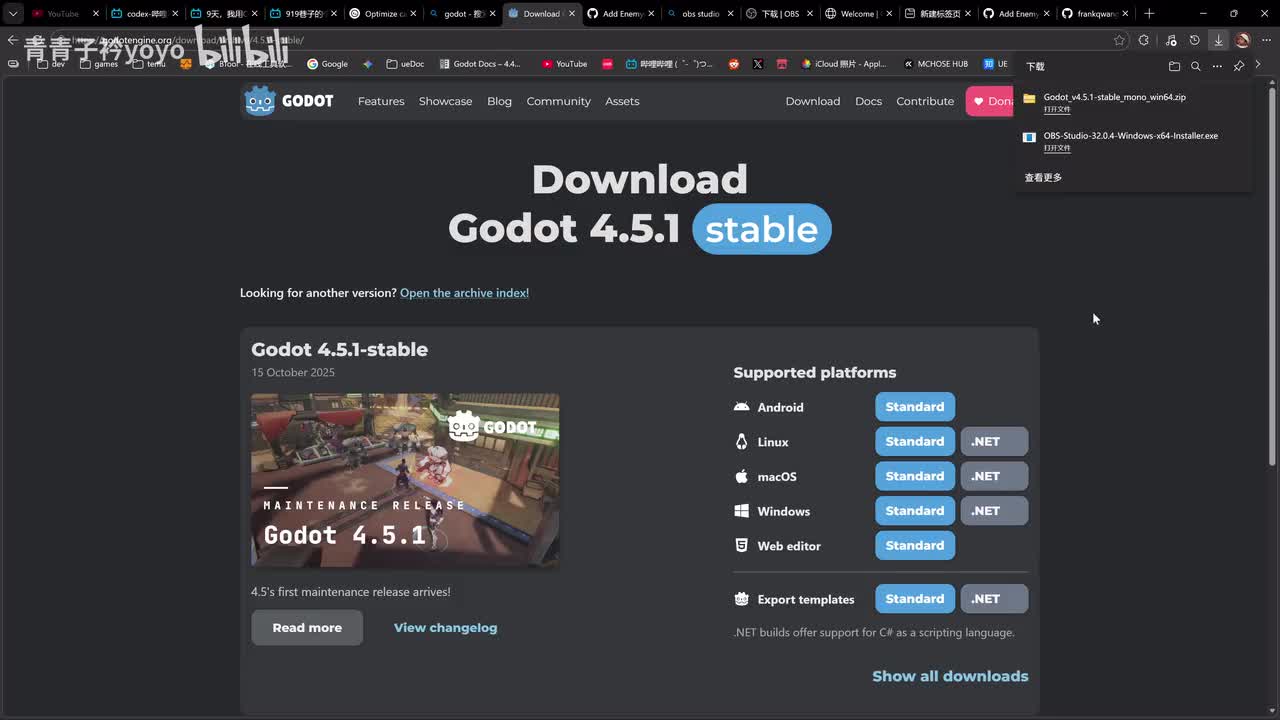
Task: Search downloads with the magnifier icon
Action: (x=1195, y=66)
